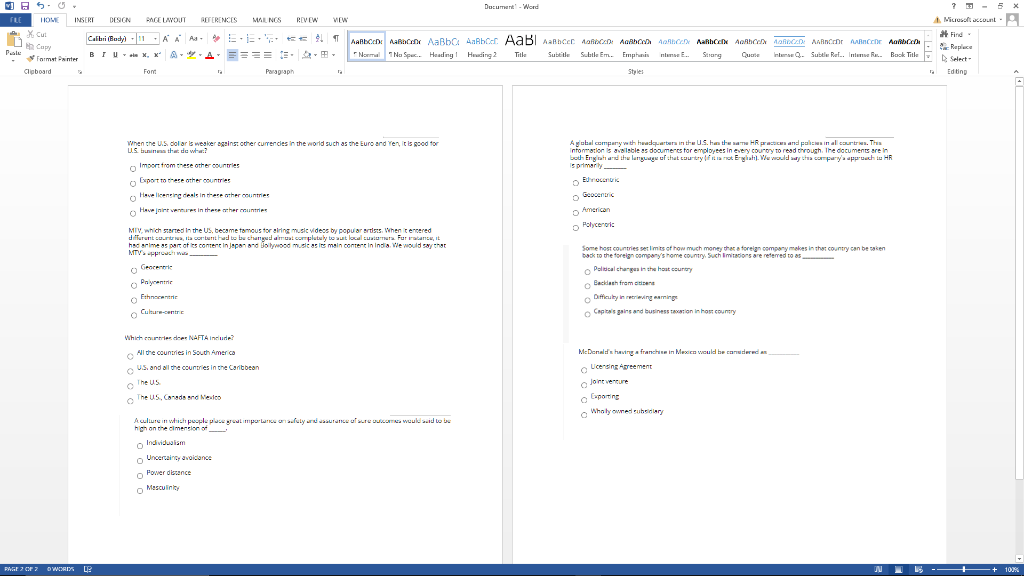
Task: Switch to the REFERENCES tab
Action: tap(219, 20)
